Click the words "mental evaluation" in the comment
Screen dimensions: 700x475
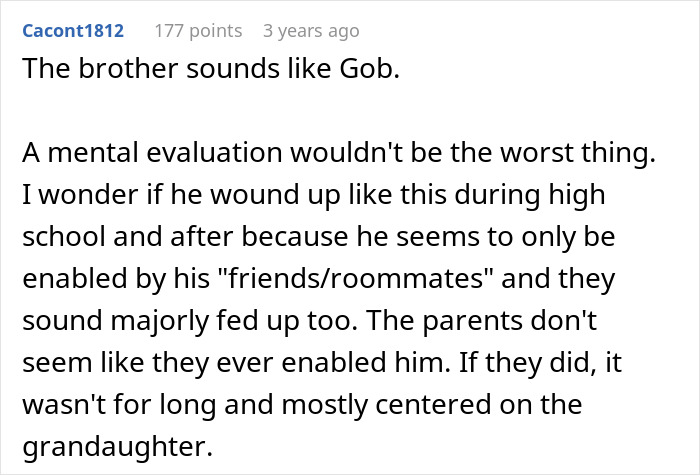[165, 152]
